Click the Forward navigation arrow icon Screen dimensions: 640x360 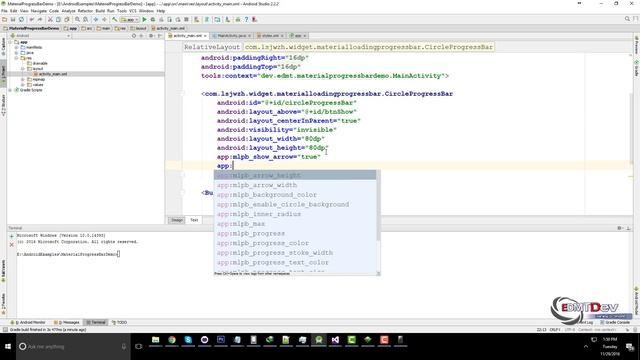tap(104, 20)
